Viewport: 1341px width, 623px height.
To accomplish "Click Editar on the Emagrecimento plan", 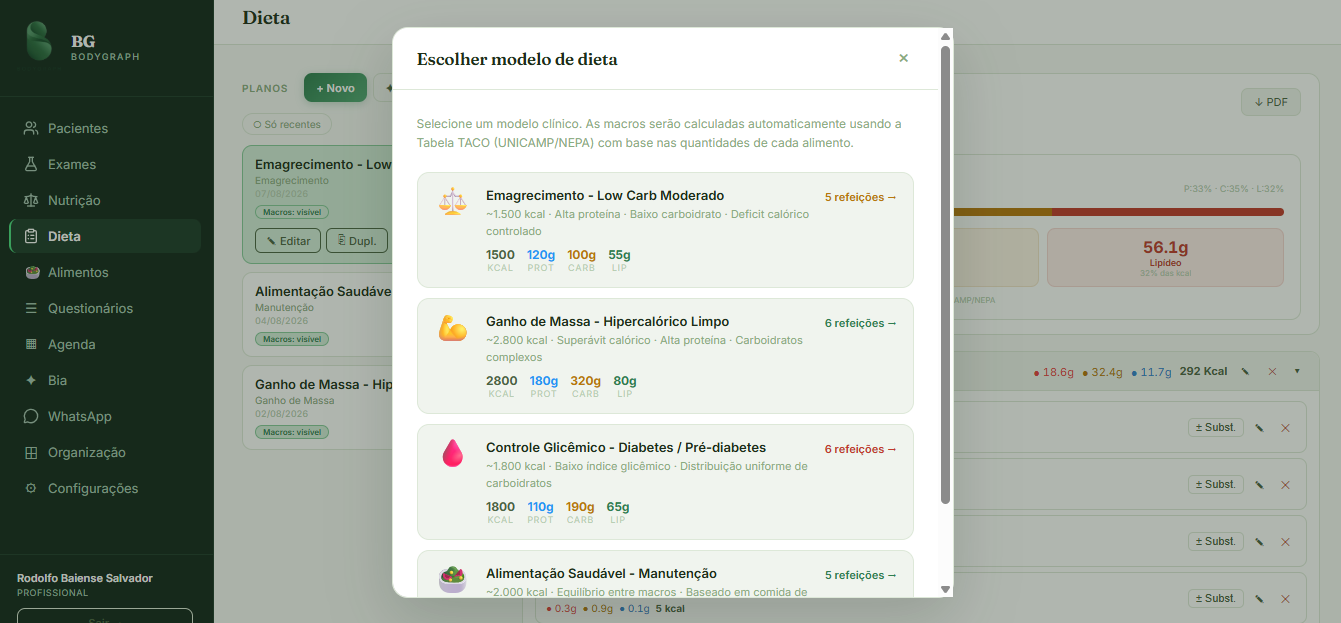I will pyautogui.click(x=288, y=241).
